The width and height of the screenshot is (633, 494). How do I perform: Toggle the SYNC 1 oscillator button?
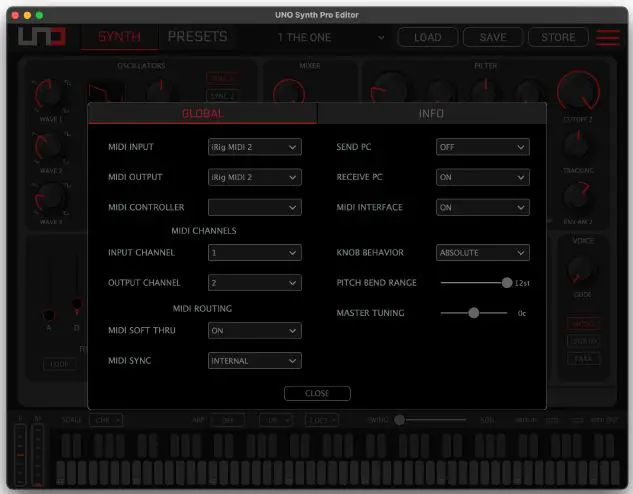(222, 77)
